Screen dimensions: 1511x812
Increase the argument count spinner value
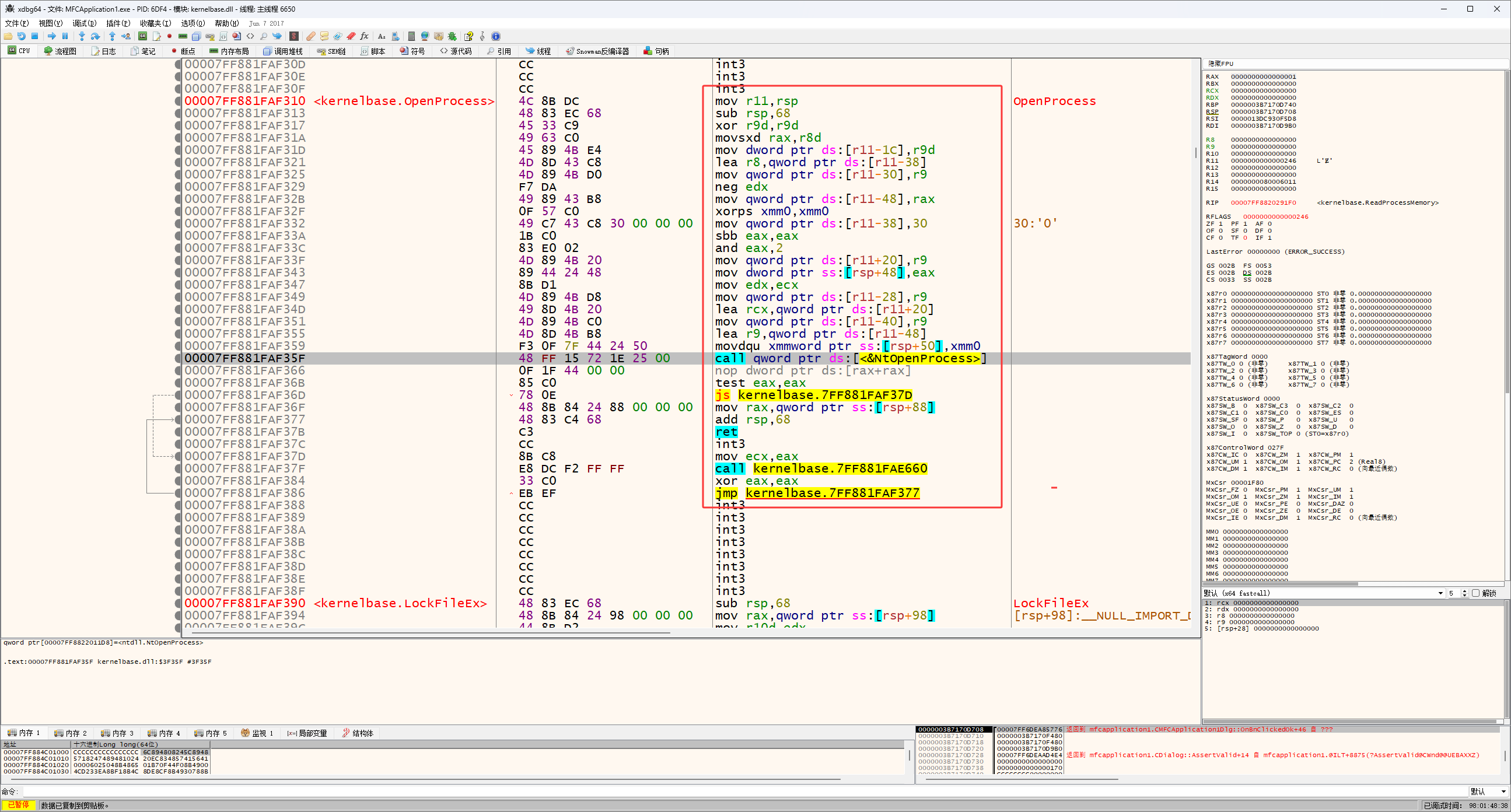[x=1465, y=591]
